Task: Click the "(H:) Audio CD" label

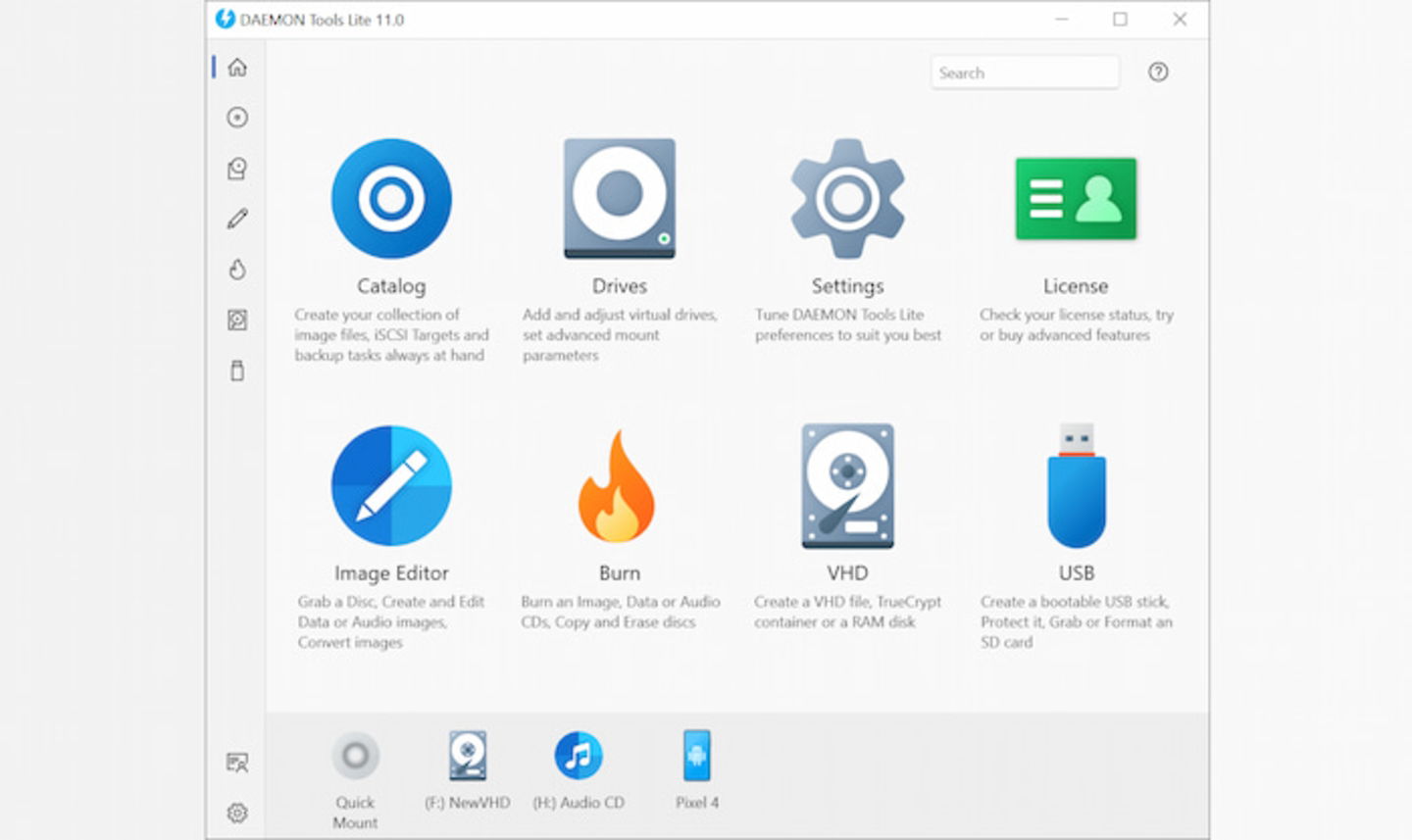Action: [x=579, y=803]
